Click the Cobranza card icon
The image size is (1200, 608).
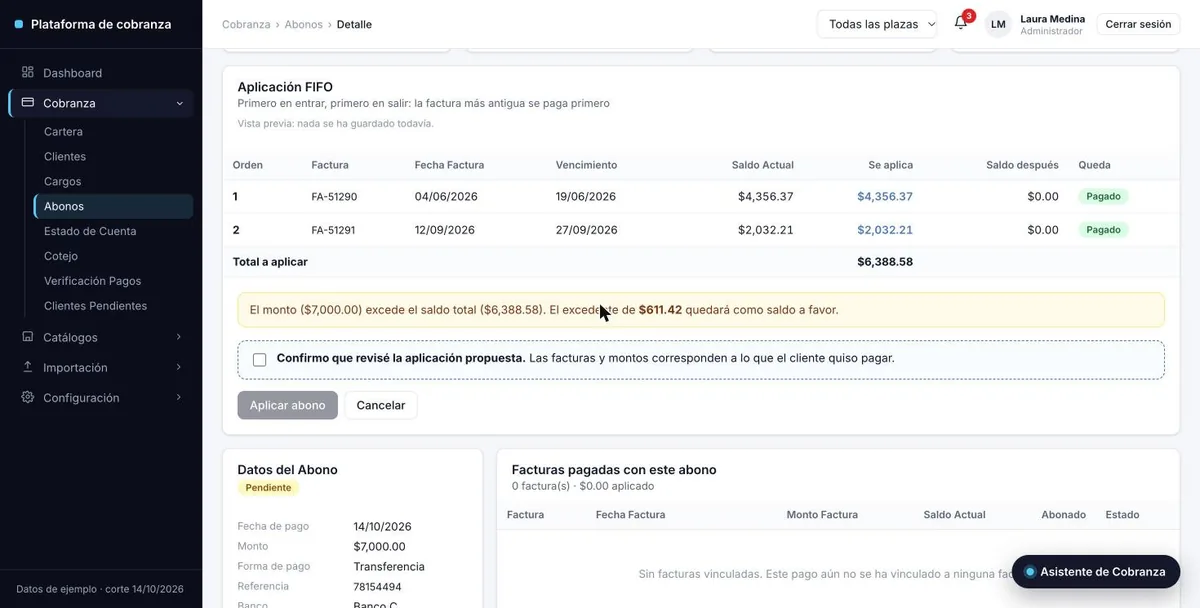pyautogui.click(x=28, y=103)
